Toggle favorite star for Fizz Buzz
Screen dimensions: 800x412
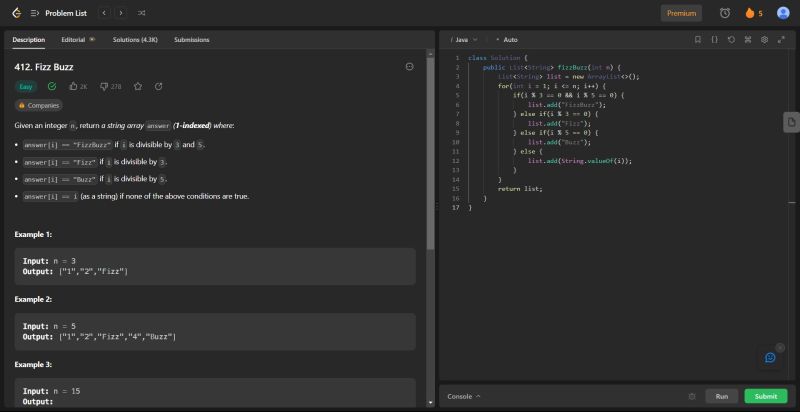[x=138, y=87]
